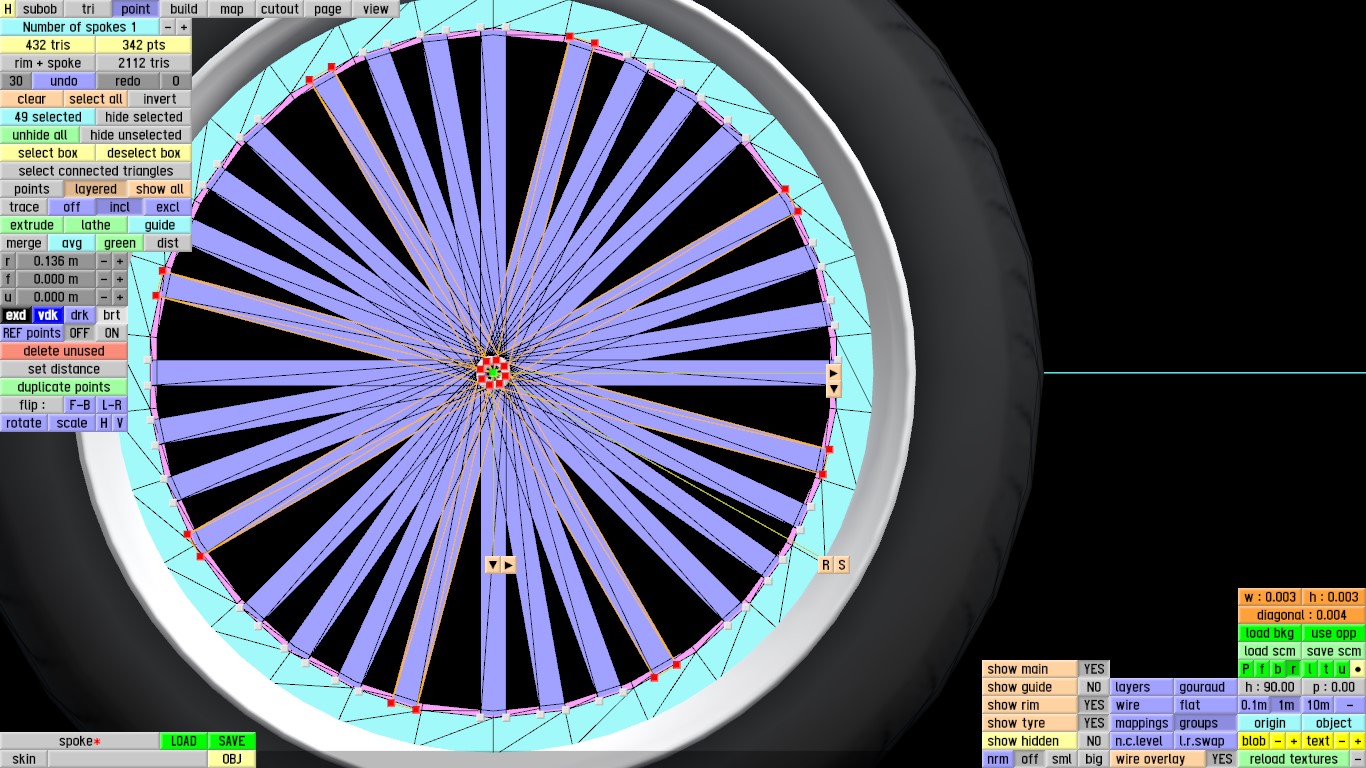Click the spoke name field
Image resolution: width=1366 pixels, height=768 pixels.
point(80,741)
